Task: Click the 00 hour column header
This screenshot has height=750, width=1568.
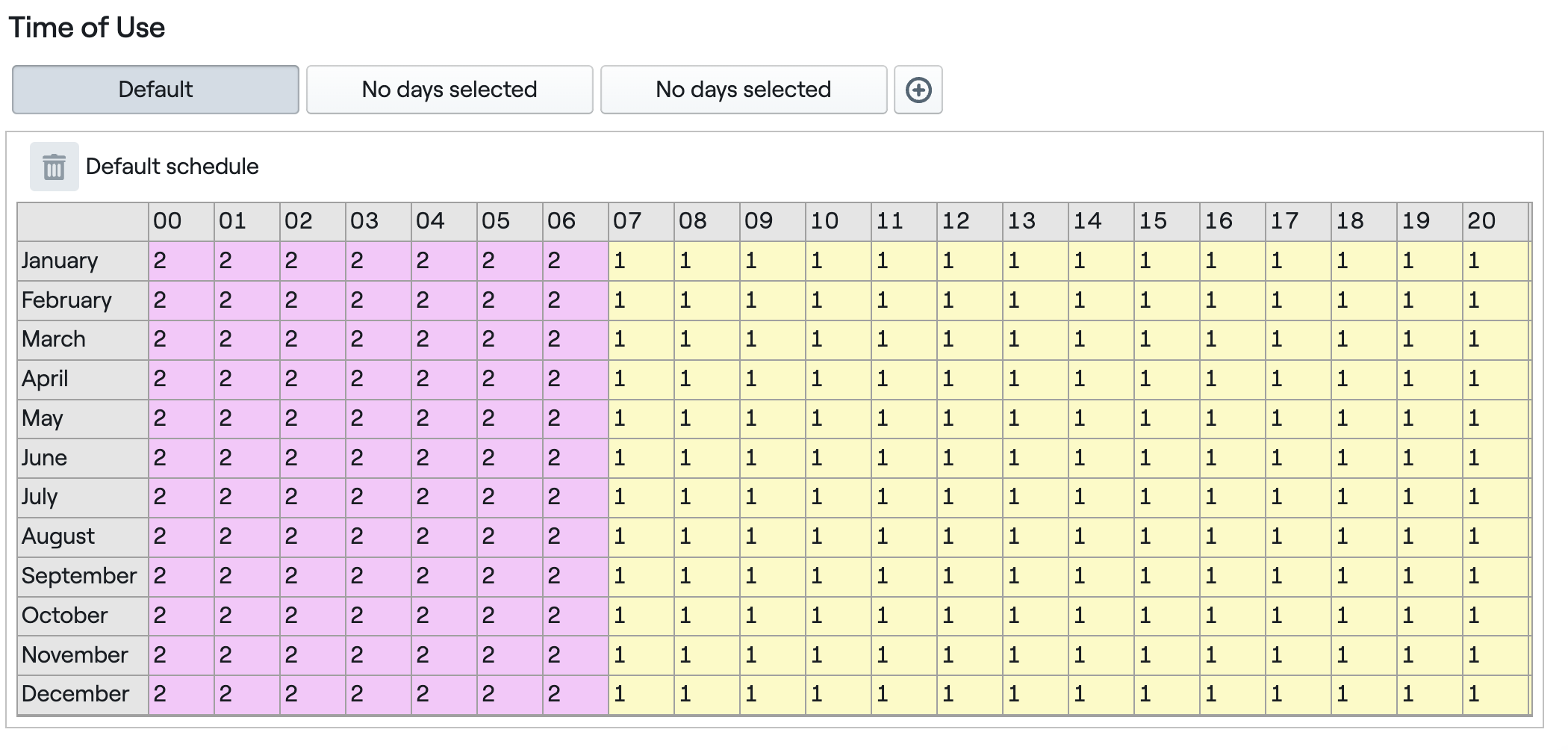Action: [x=181, y=221]
